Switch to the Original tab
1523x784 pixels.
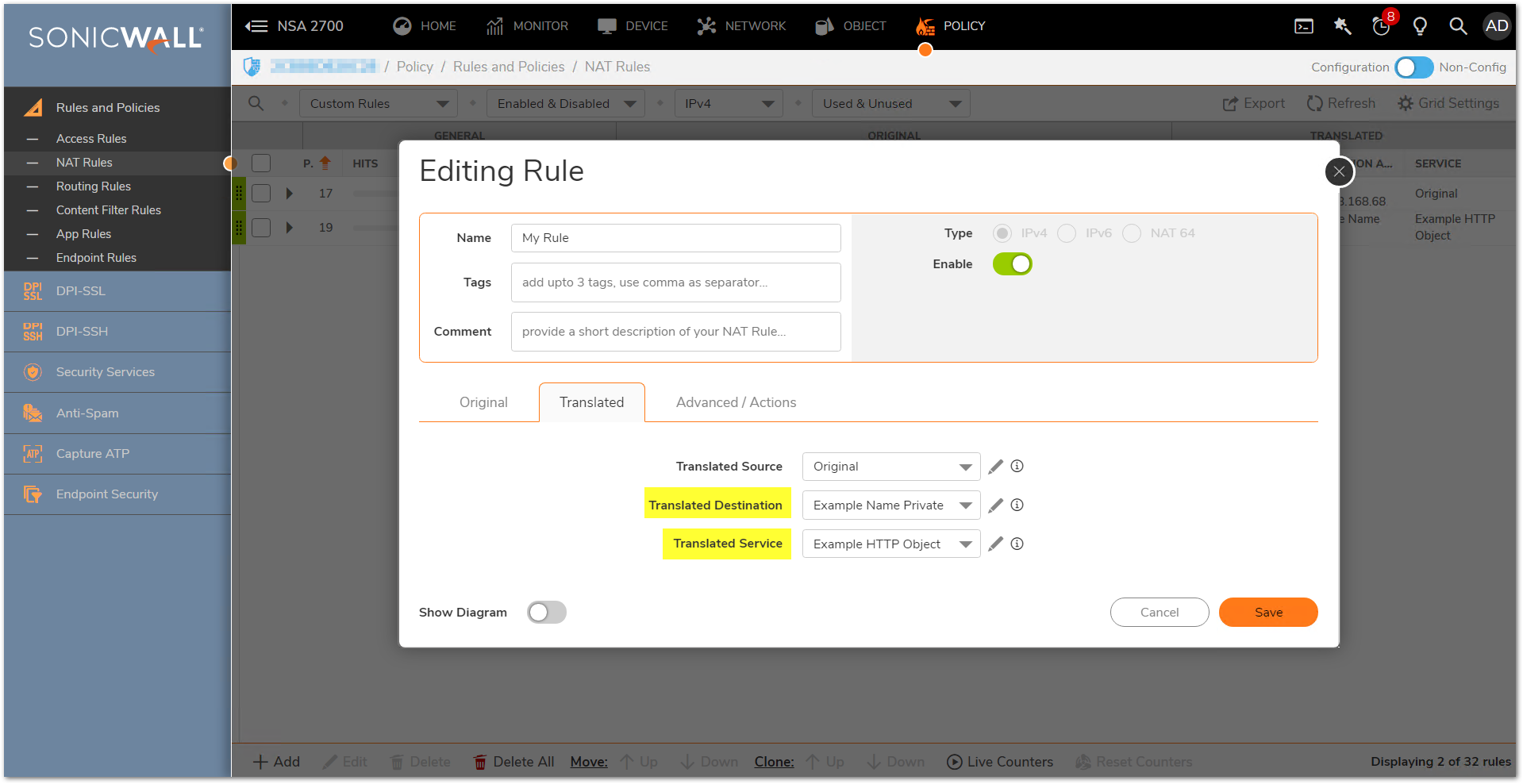point(483,402)
